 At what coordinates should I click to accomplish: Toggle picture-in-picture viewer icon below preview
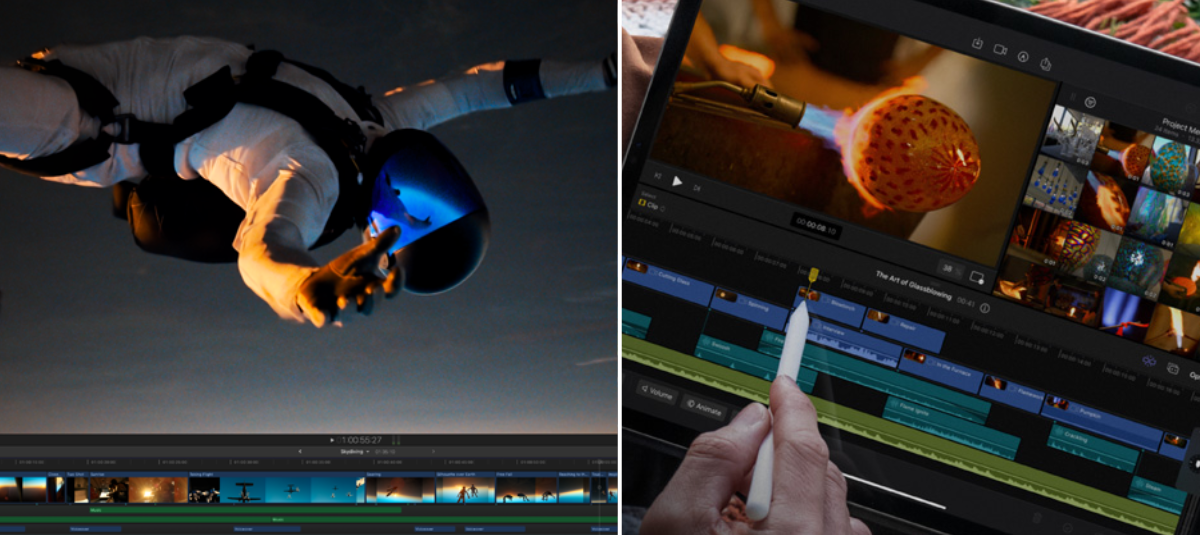coord(977,277)
